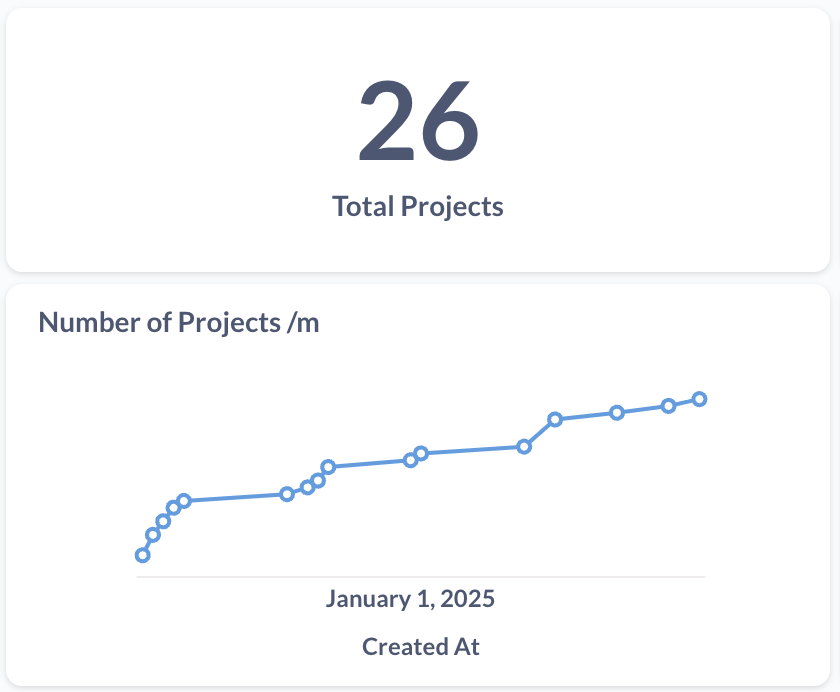Pick the fifth-to-last data point on the line

(524, 446)
